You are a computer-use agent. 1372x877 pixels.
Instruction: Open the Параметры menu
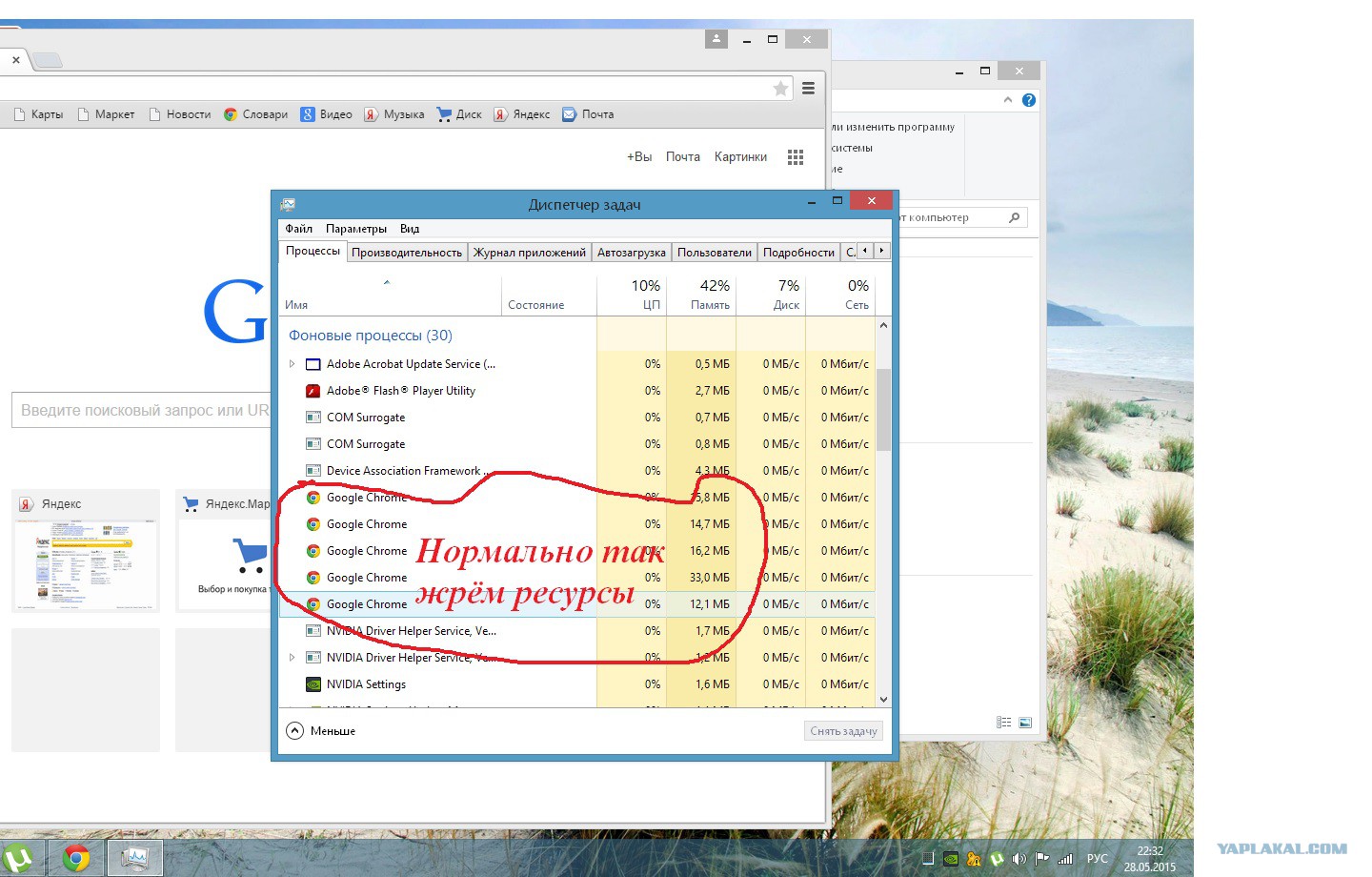356,229
